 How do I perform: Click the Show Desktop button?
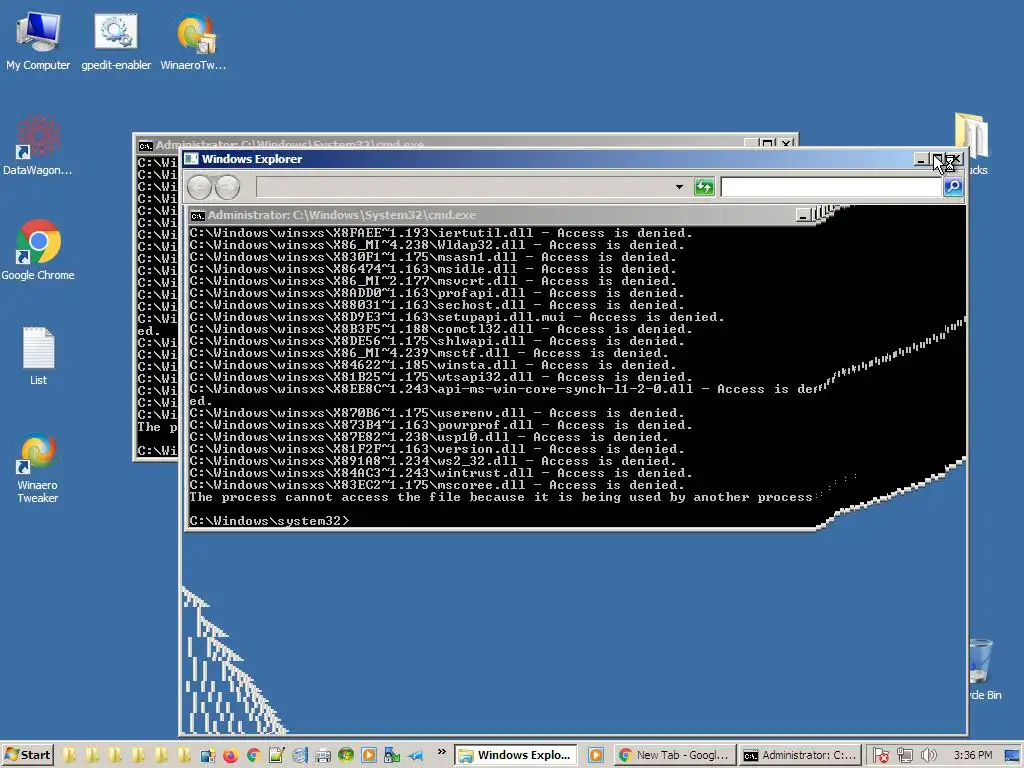coord(1013,756)
